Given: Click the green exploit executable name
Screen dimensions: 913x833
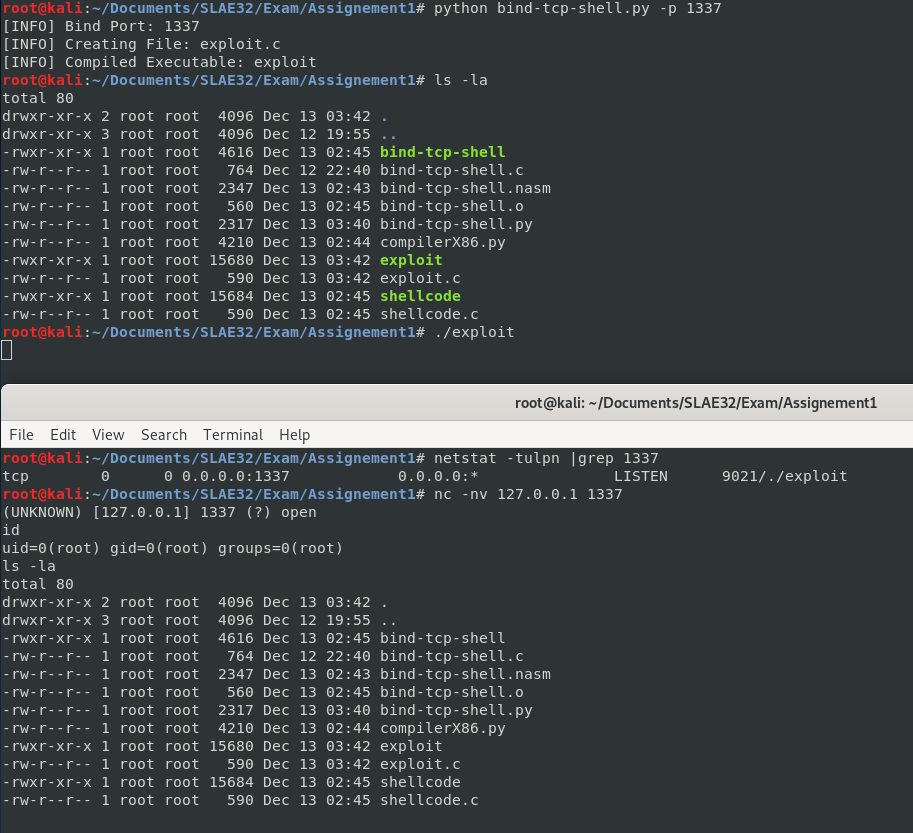Looking at the screenshot, I should 410,260.
